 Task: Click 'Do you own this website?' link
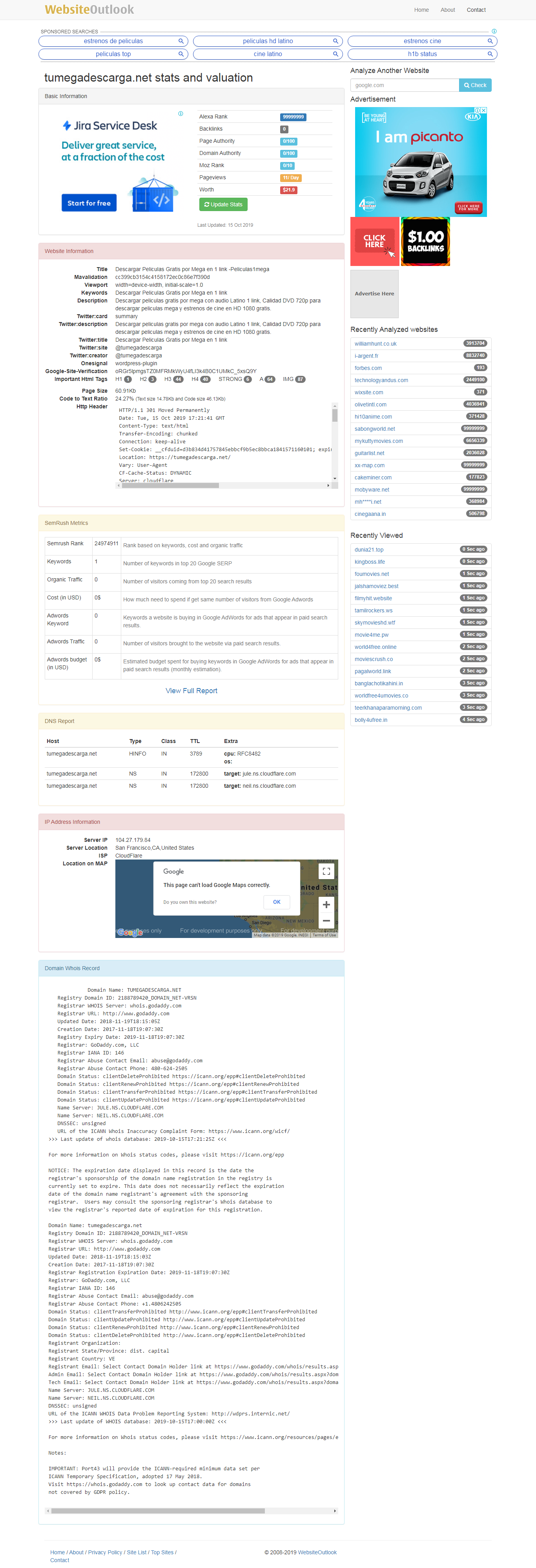point(190,902)
